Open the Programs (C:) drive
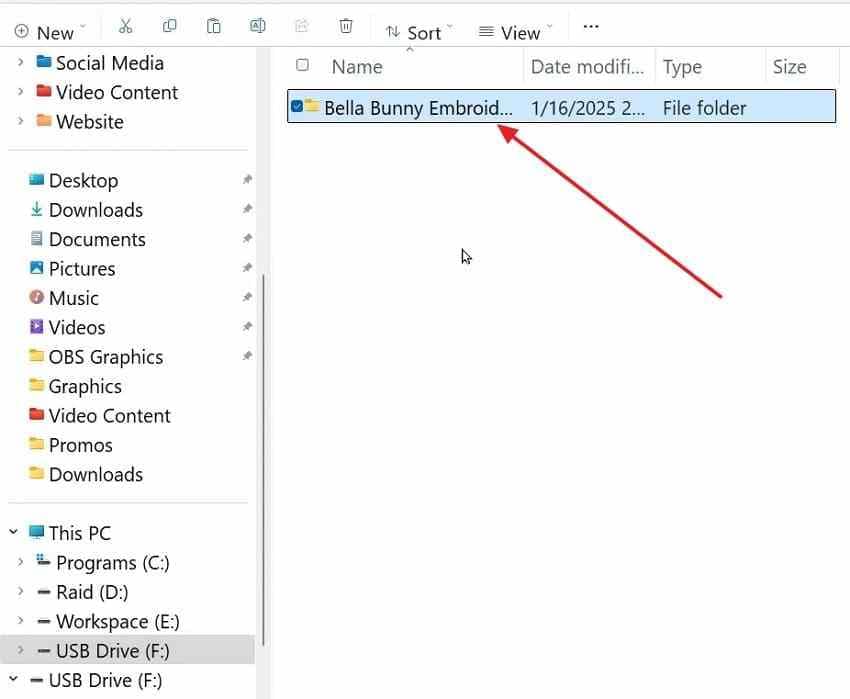This screenshot has width=850, height=699. tap(113, 563)
